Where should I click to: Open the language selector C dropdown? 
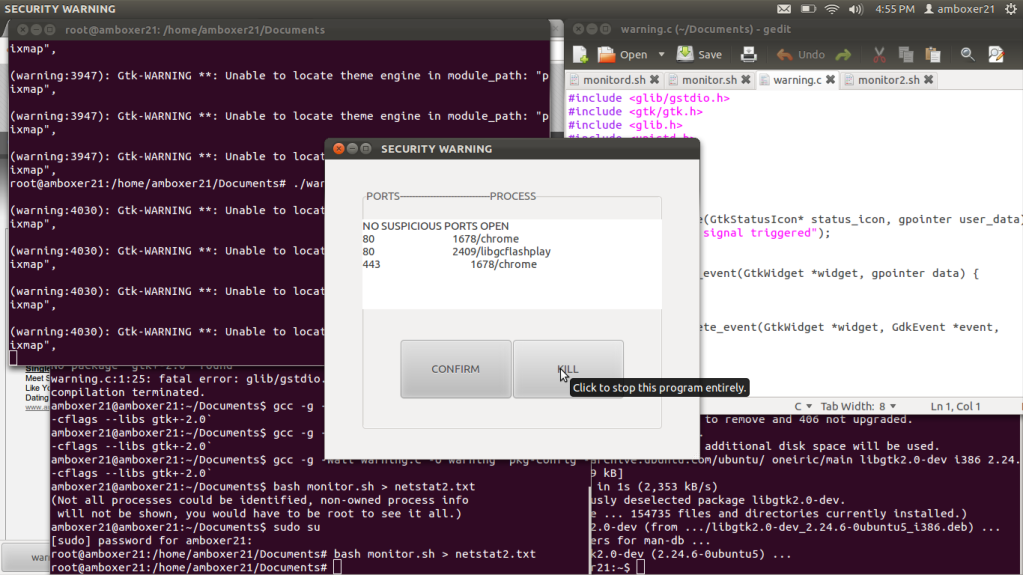click(x=802, y=406)
